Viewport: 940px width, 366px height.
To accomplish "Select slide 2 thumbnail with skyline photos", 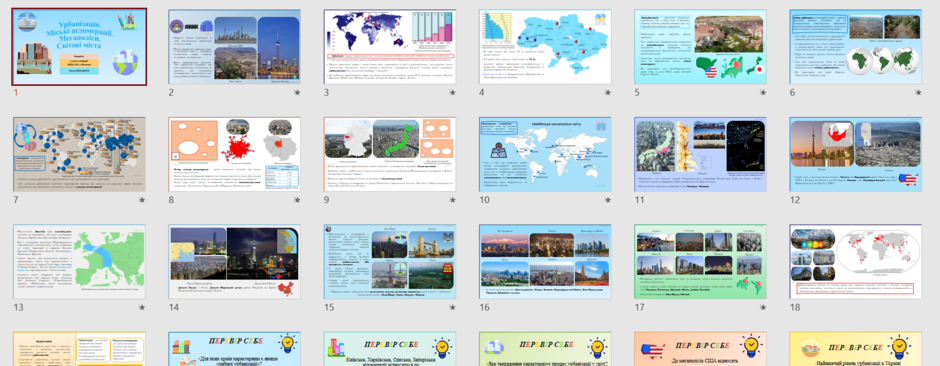I will 234,47.
